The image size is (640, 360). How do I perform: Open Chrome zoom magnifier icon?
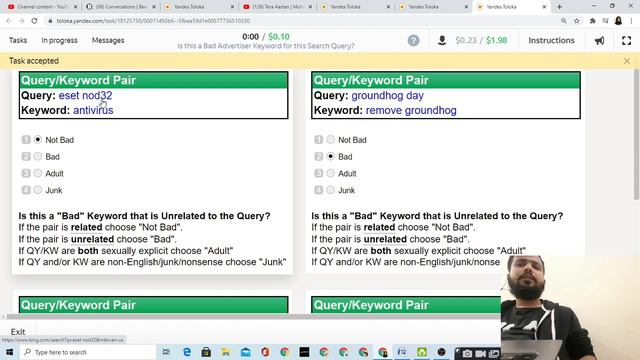tap(564, 21)
